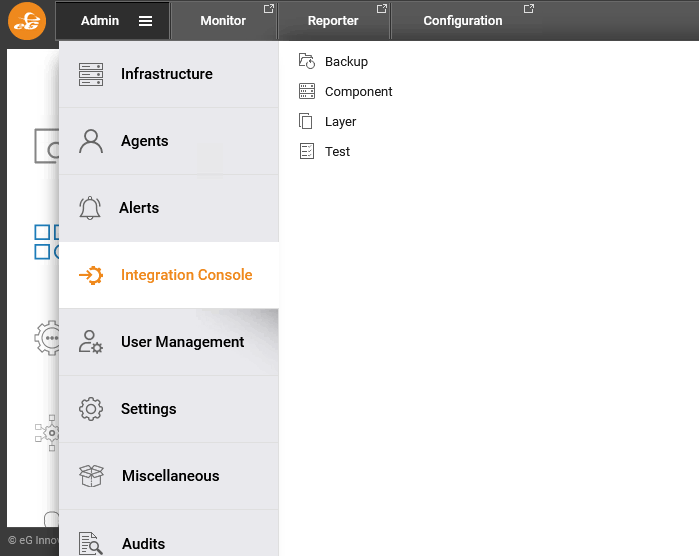This screenshot has height=556, width=699.
Task: Click the eG Innovations orange logo
Action: pyautogui.click(x=27, y=21)
